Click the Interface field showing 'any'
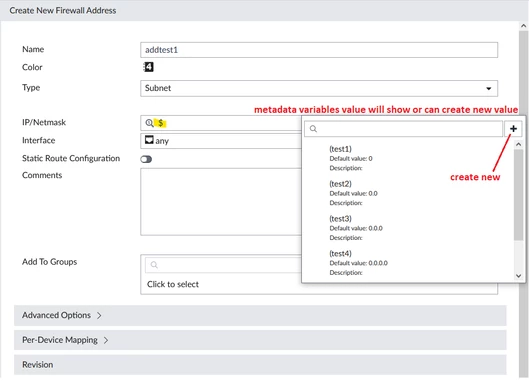 (x=221, y=141)
